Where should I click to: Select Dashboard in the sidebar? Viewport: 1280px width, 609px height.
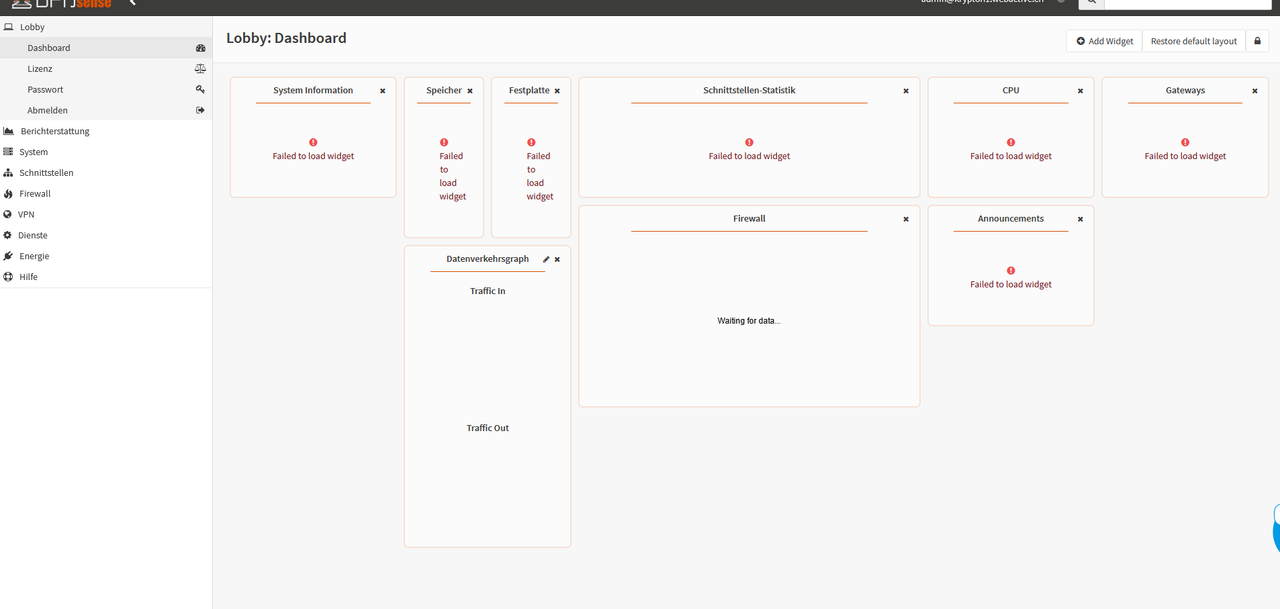pos(106,48)
